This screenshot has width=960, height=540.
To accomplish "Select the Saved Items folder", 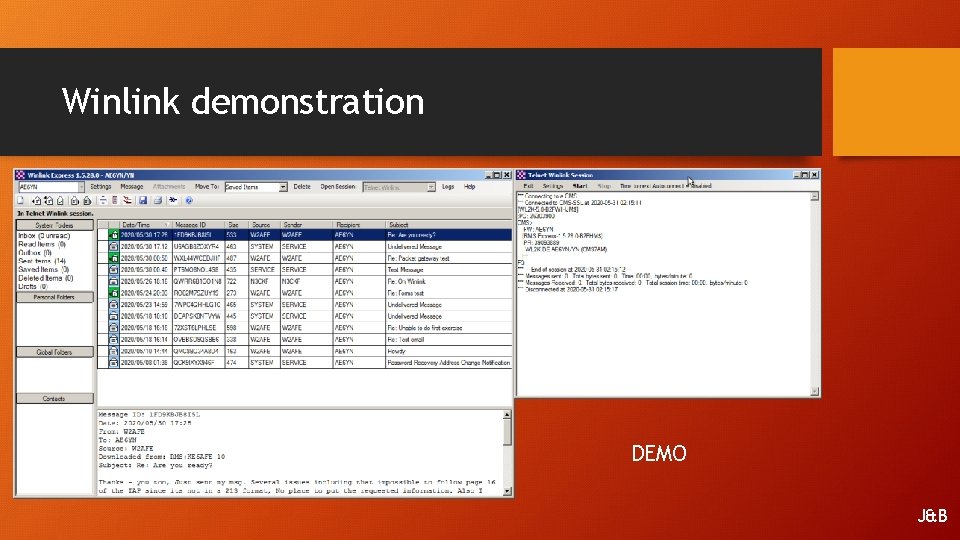I will coord(43,269).
